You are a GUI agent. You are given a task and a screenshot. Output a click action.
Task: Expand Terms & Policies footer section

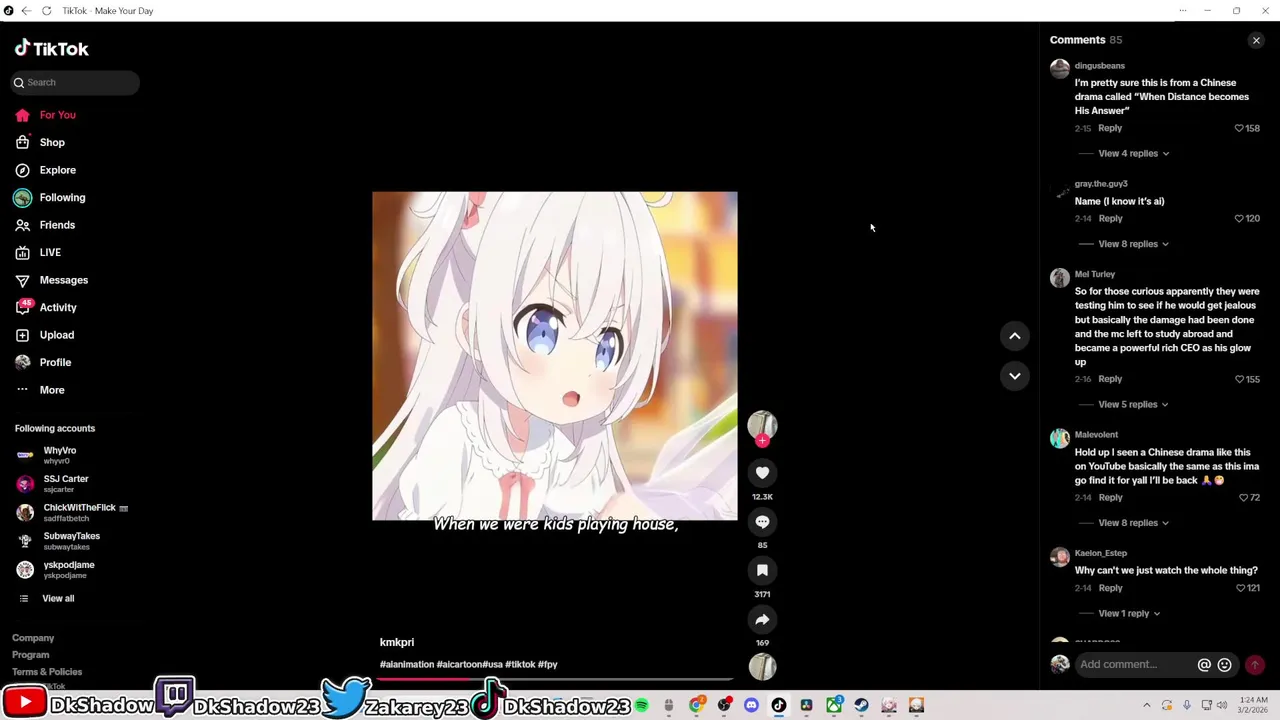47,672
